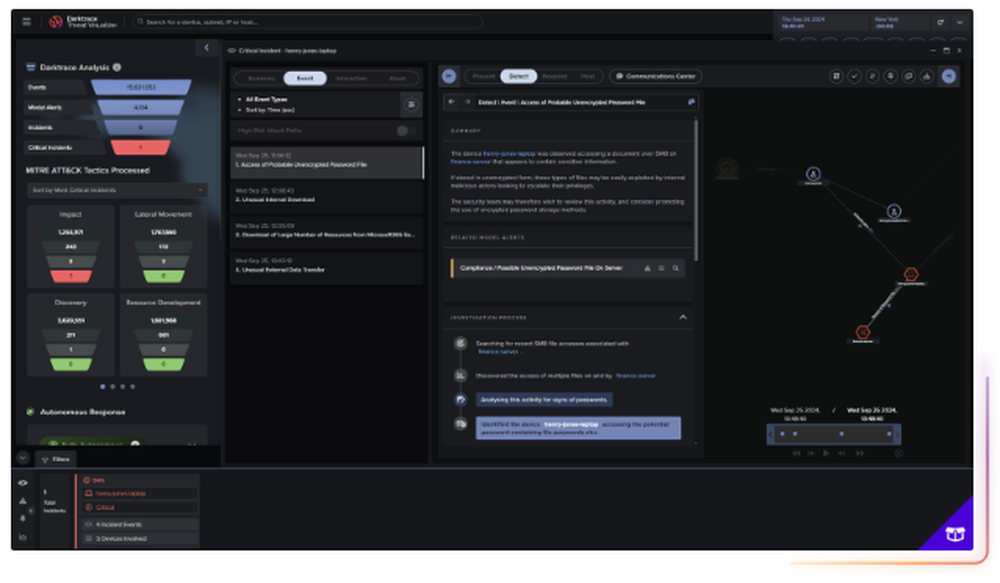Click the magnifier on Compliance model alert
Image resolution: width=1000 pixels, height=583 pixels.
point(676,269)
